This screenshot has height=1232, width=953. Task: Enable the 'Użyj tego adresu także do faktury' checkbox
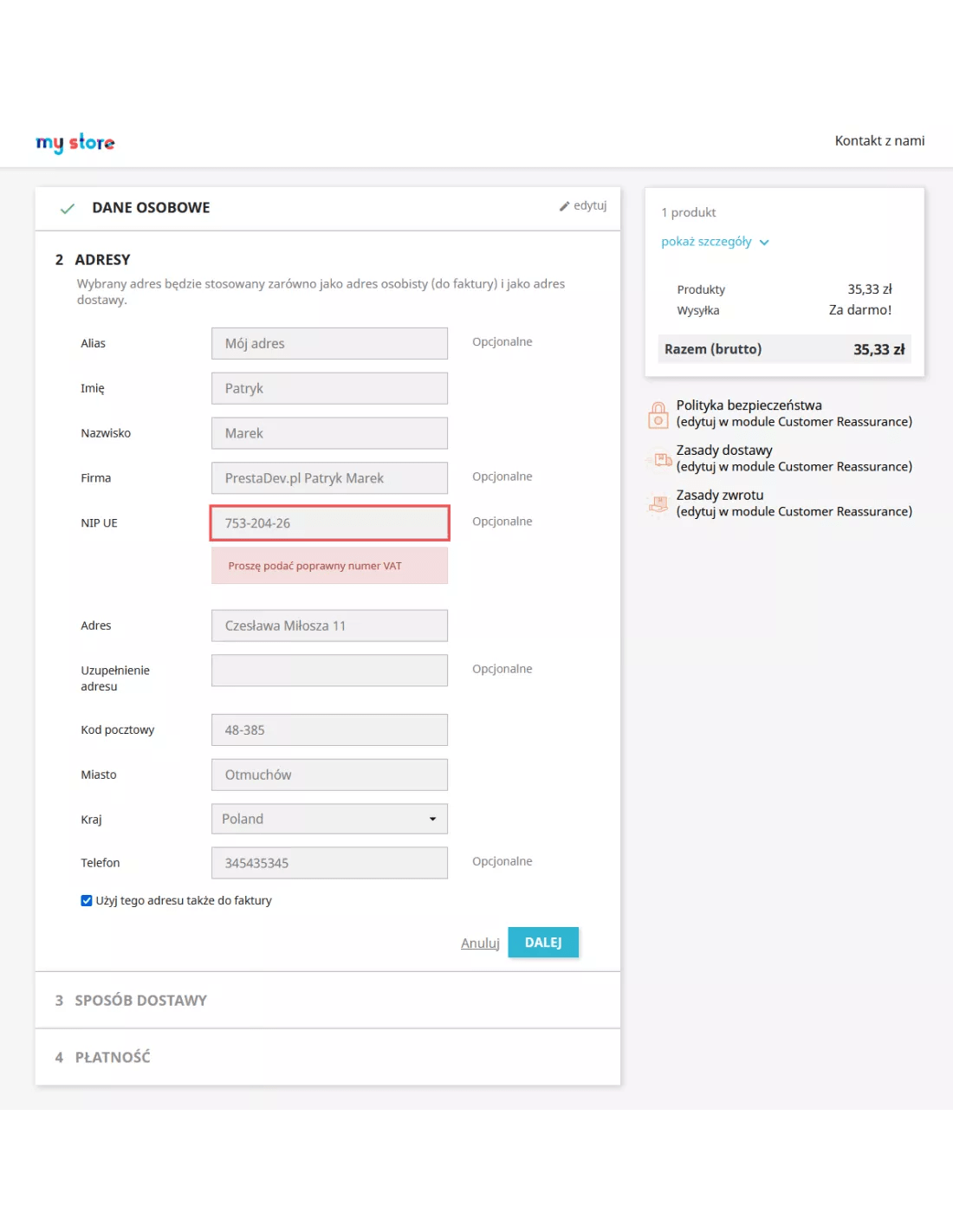coord(86,900)
